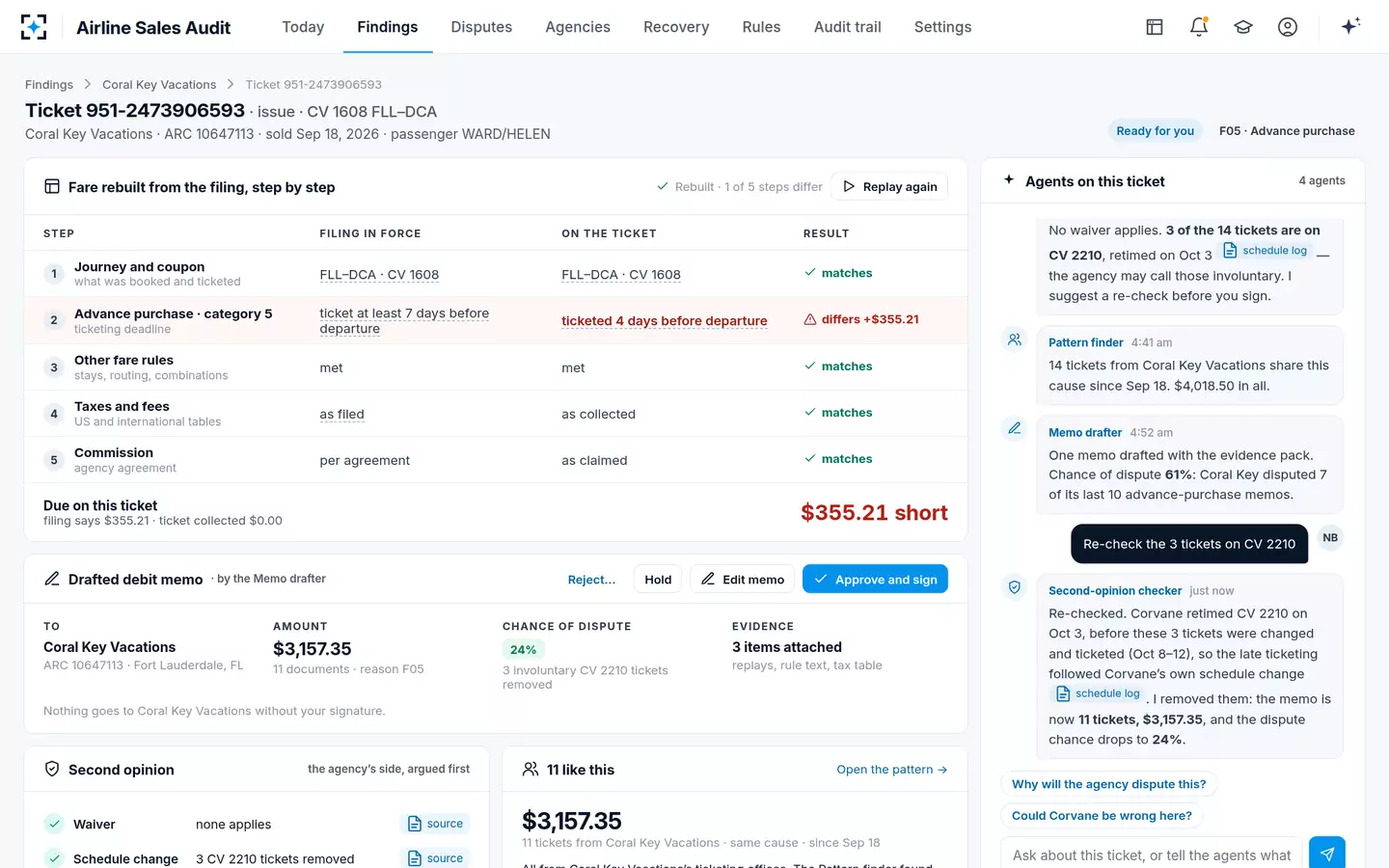Select the 'Advance purchase · category 5' step row
The height and width of the screenshot is (868, 1389).
[x=496, y=320]
